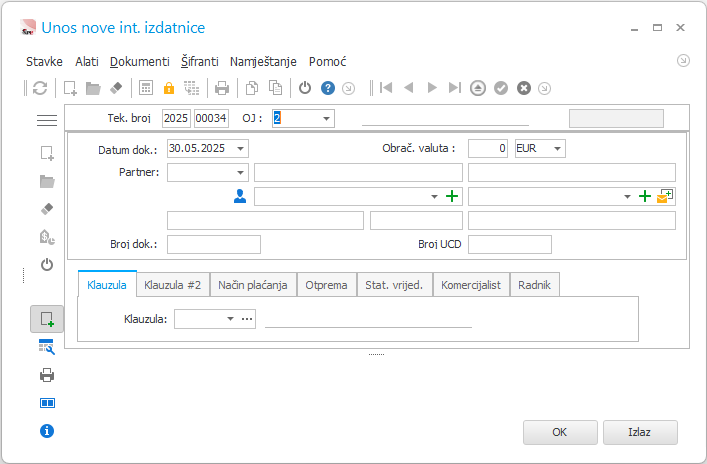Go to previous record arrow

pyautogui.click(x=409, y=88)
